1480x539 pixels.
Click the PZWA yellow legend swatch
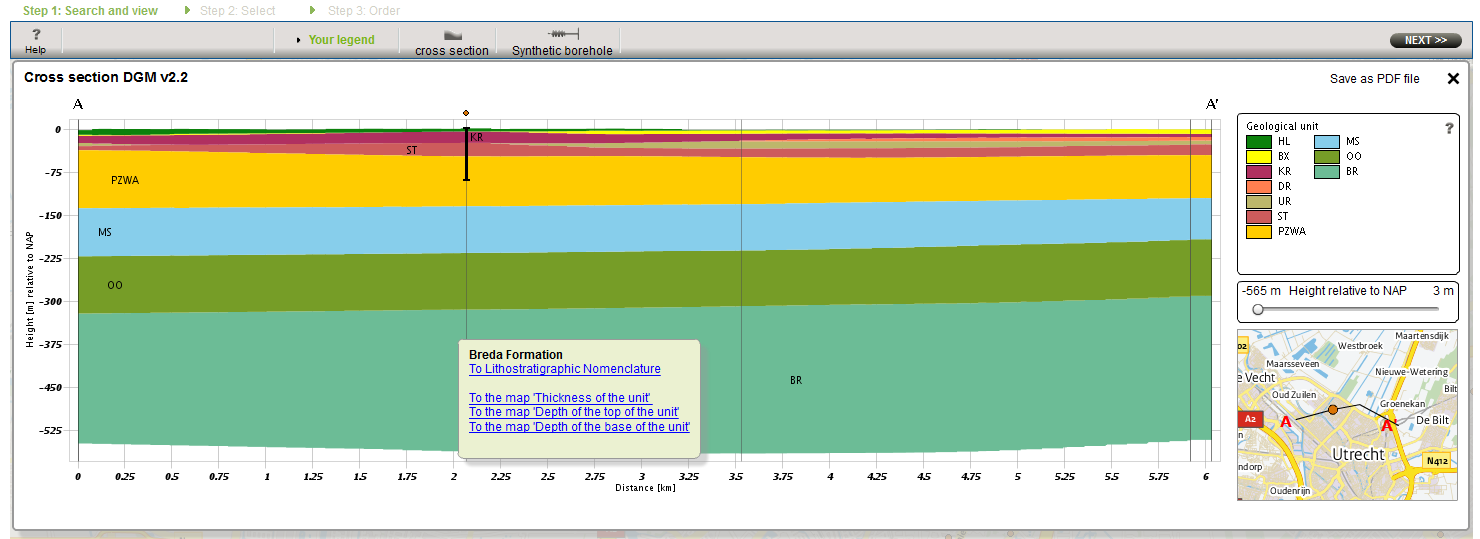[1258, 231]
